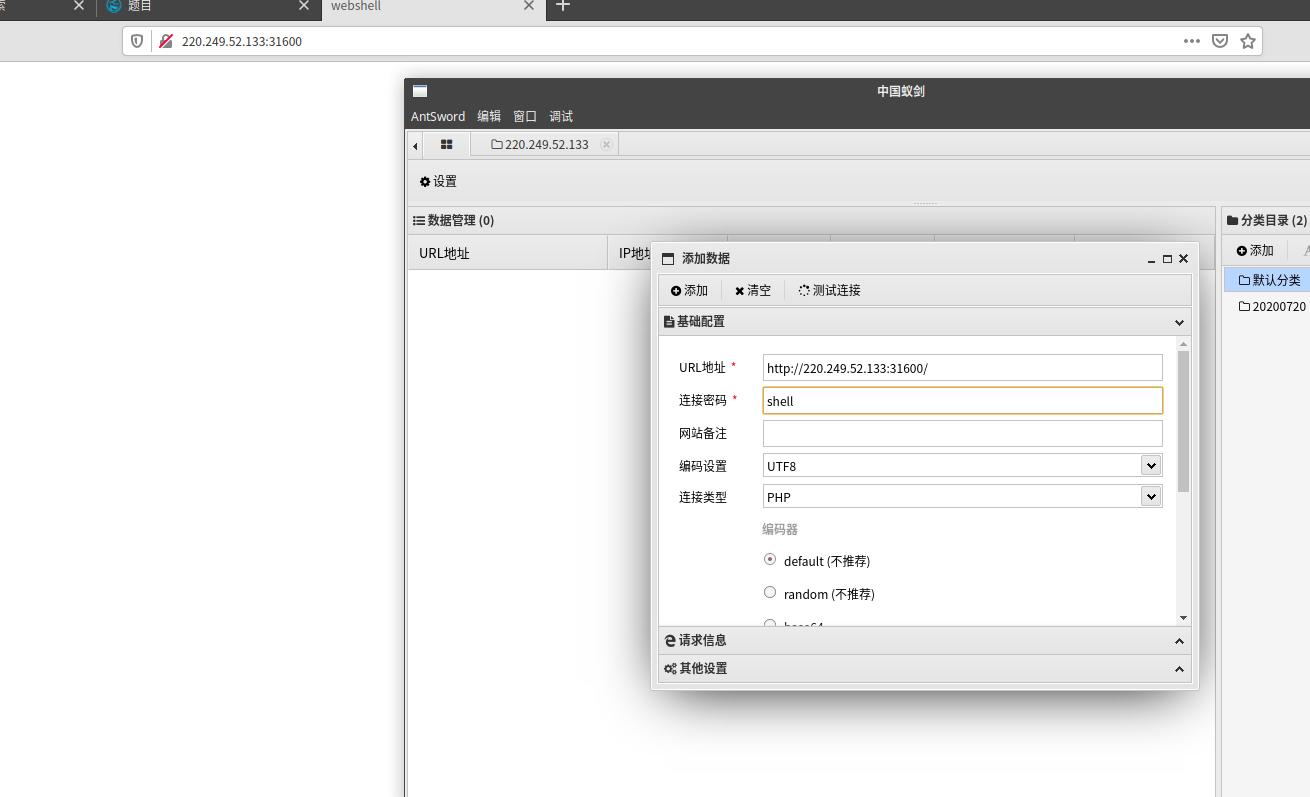Viewport: 1310px width, 797px height.
Task: Expand the 其他设置 section
Action: point(925,669)
